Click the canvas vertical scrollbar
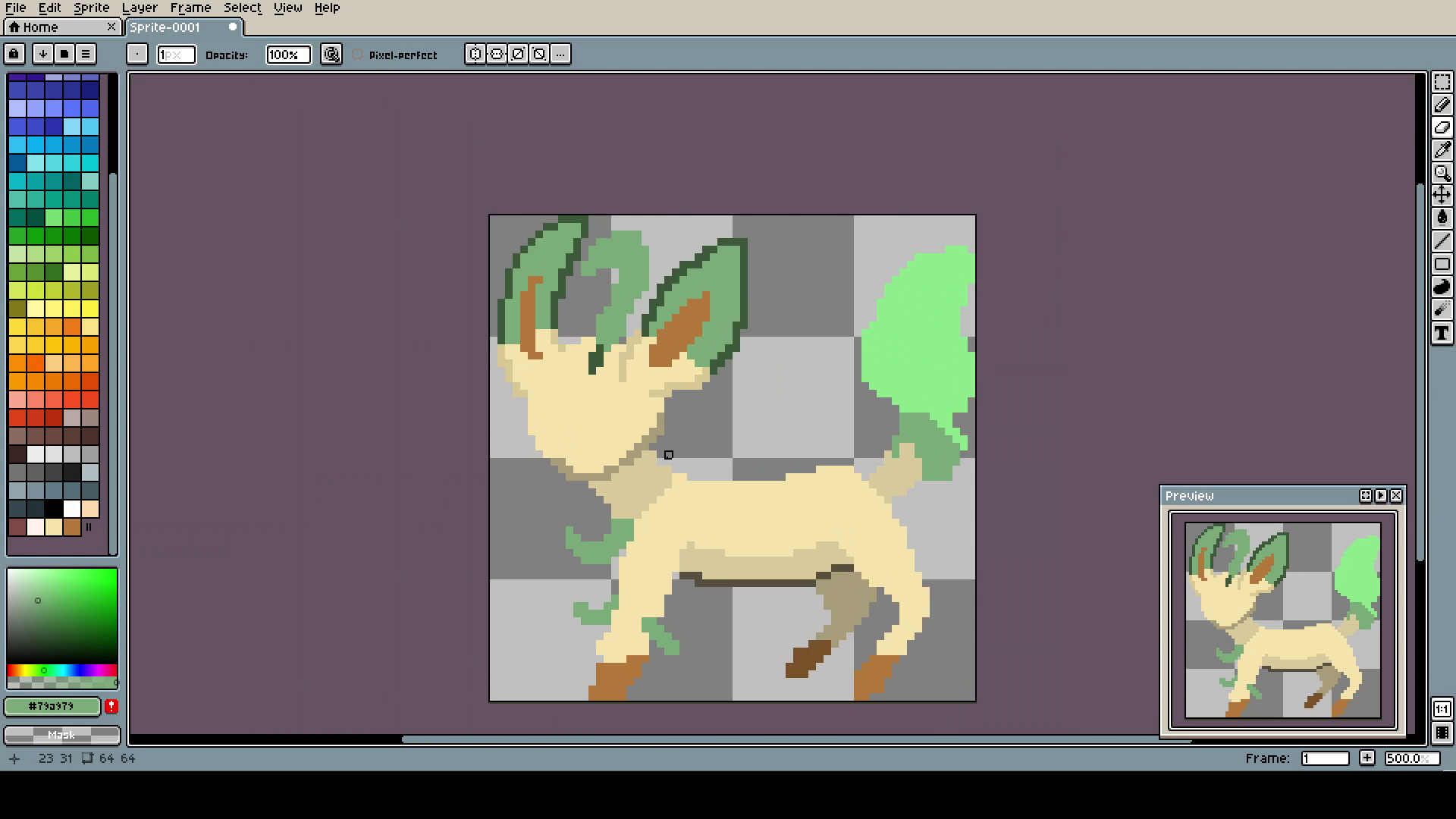Image resolution: width=1456 pixels, height=819 pixels. (1421, 372)
